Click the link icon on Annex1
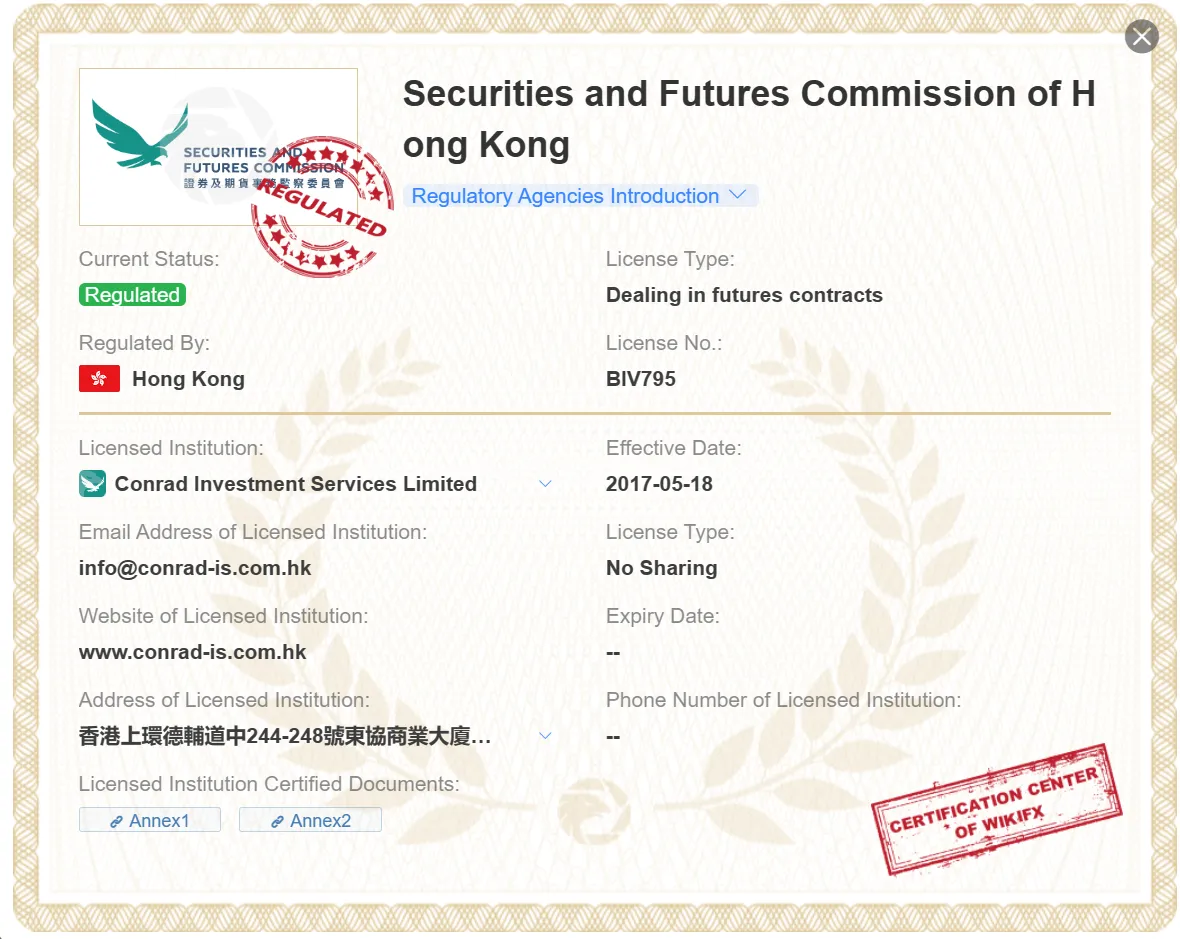The height and width of the screenshot is (939, 1180). pyautogui.click(x=117, y=822)
